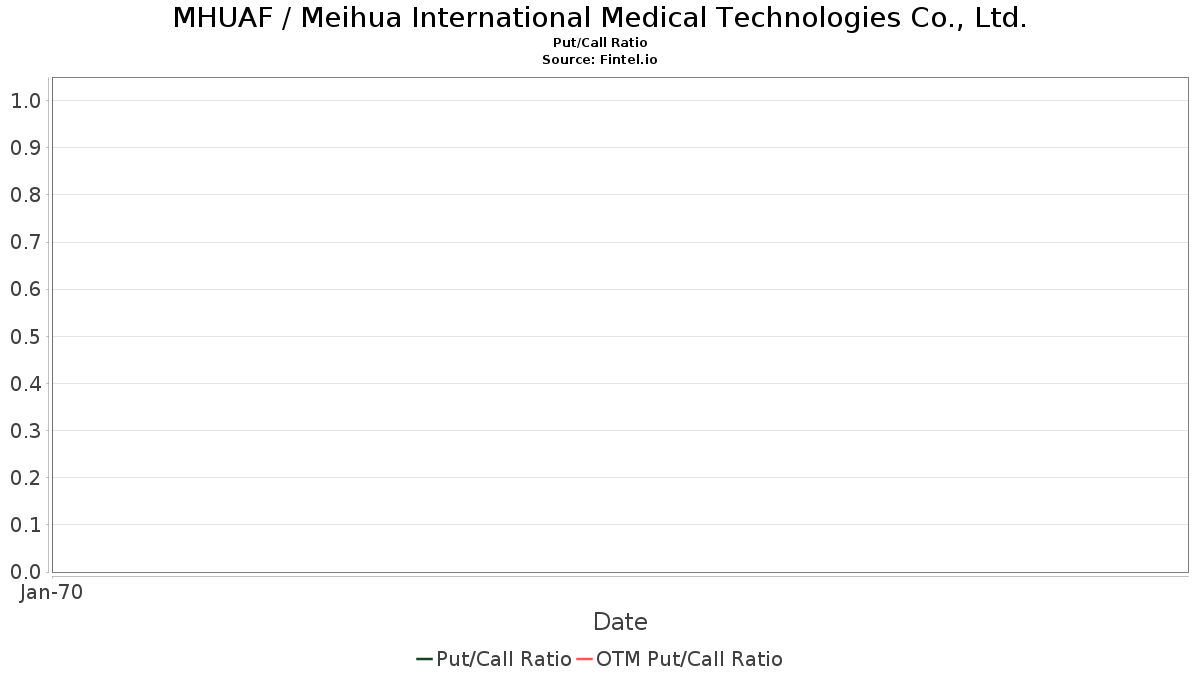
Task: Click the 1.0 y-axis tick label
Action: pyautogui.click(x=25, y=101)
